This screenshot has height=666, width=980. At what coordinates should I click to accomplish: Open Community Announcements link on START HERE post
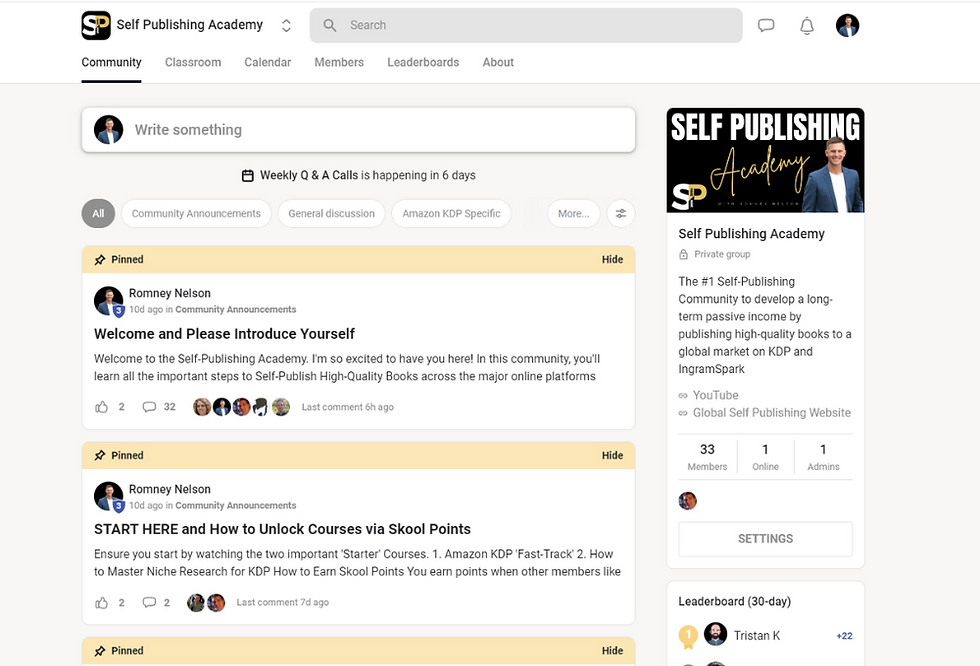click(236, 505)
